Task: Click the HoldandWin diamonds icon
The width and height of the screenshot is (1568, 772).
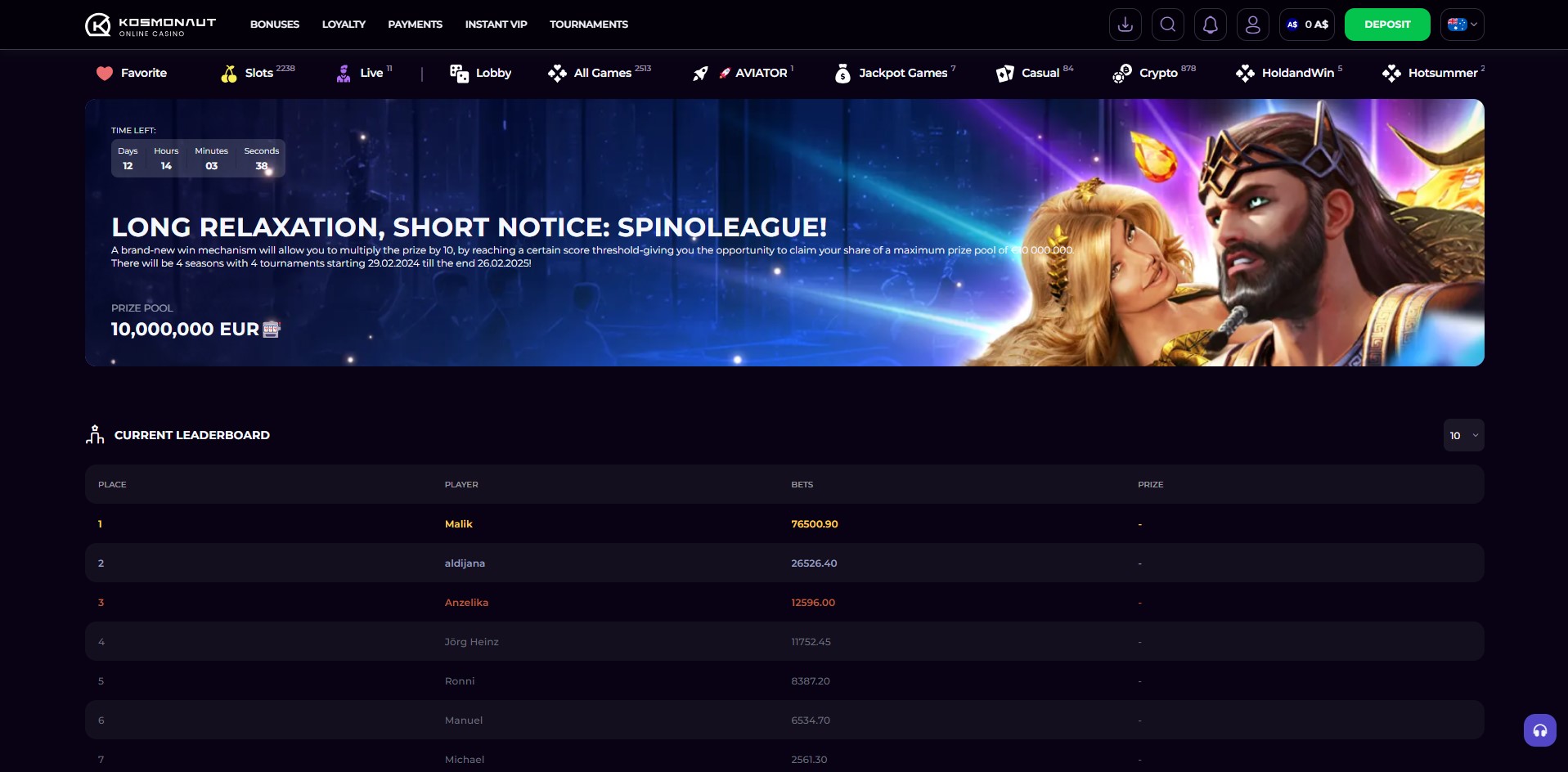Action: tap(1245, 74)
